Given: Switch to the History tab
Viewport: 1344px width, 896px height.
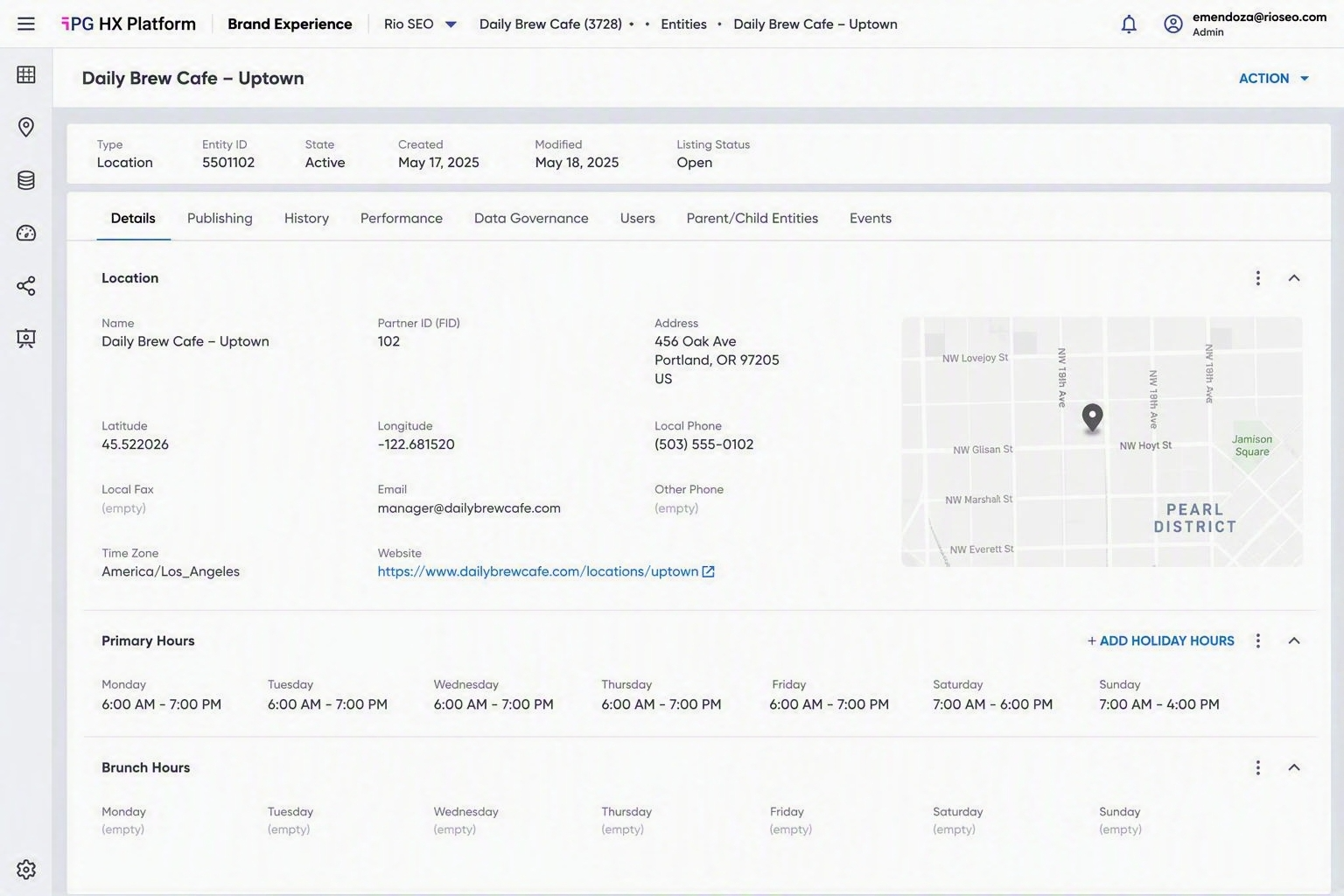Looking at the screenshot, I should click(x=306, y=218).
